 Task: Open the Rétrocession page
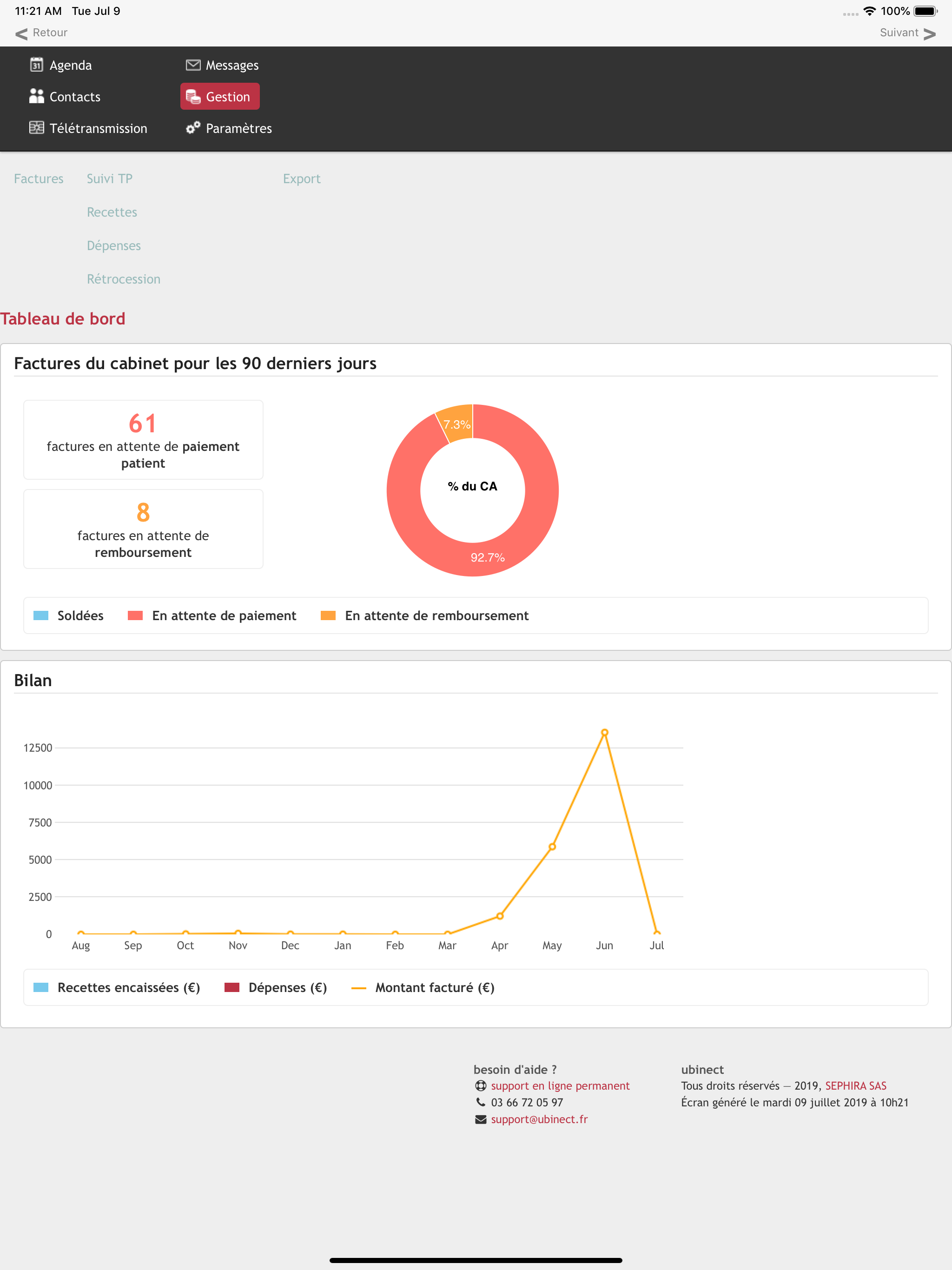tap(124, 279)
